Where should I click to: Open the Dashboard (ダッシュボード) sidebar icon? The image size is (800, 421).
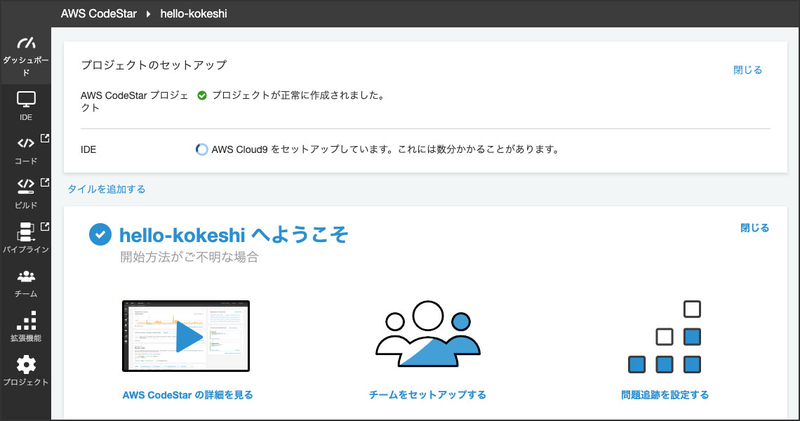click(26, 43)
